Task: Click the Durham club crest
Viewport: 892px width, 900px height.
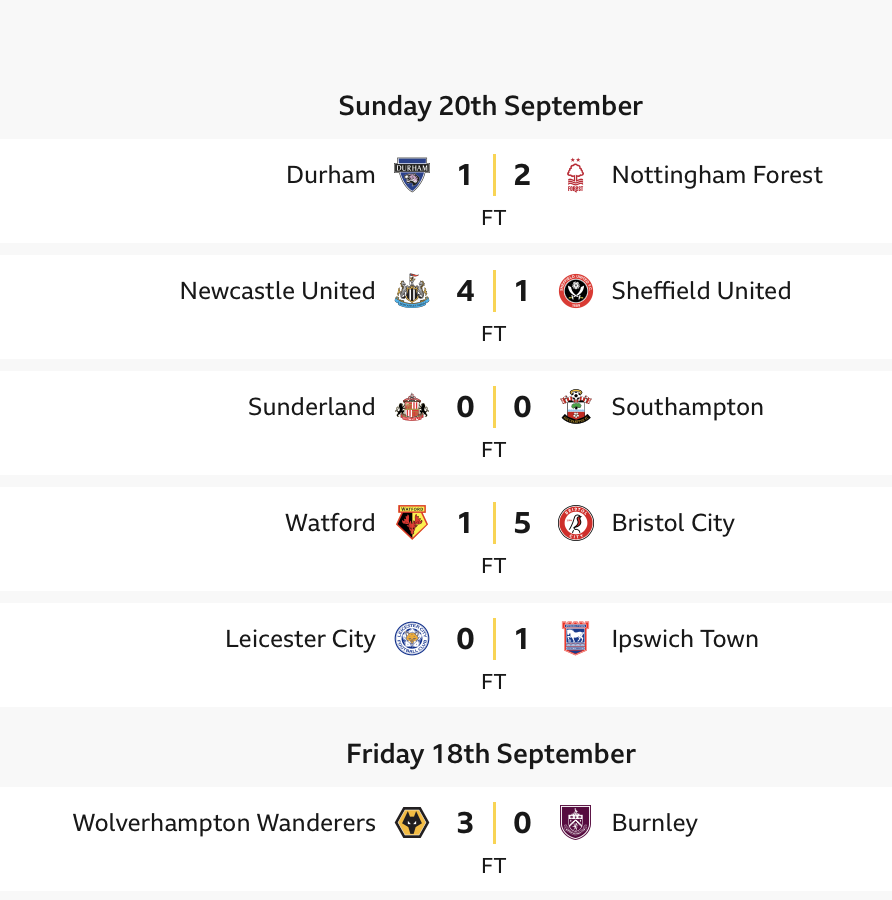Action: [412, 174]
